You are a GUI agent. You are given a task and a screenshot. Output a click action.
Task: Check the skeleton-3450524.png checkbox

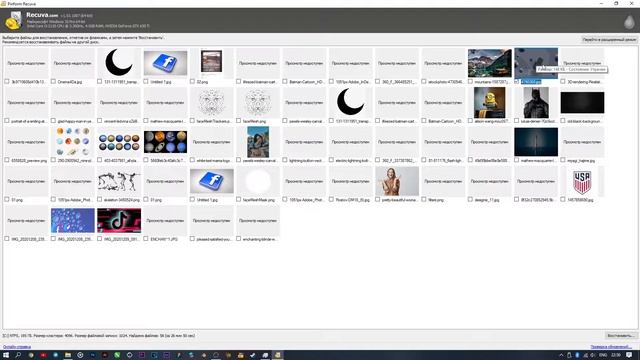pyautogui.click(x=100, y=200)
